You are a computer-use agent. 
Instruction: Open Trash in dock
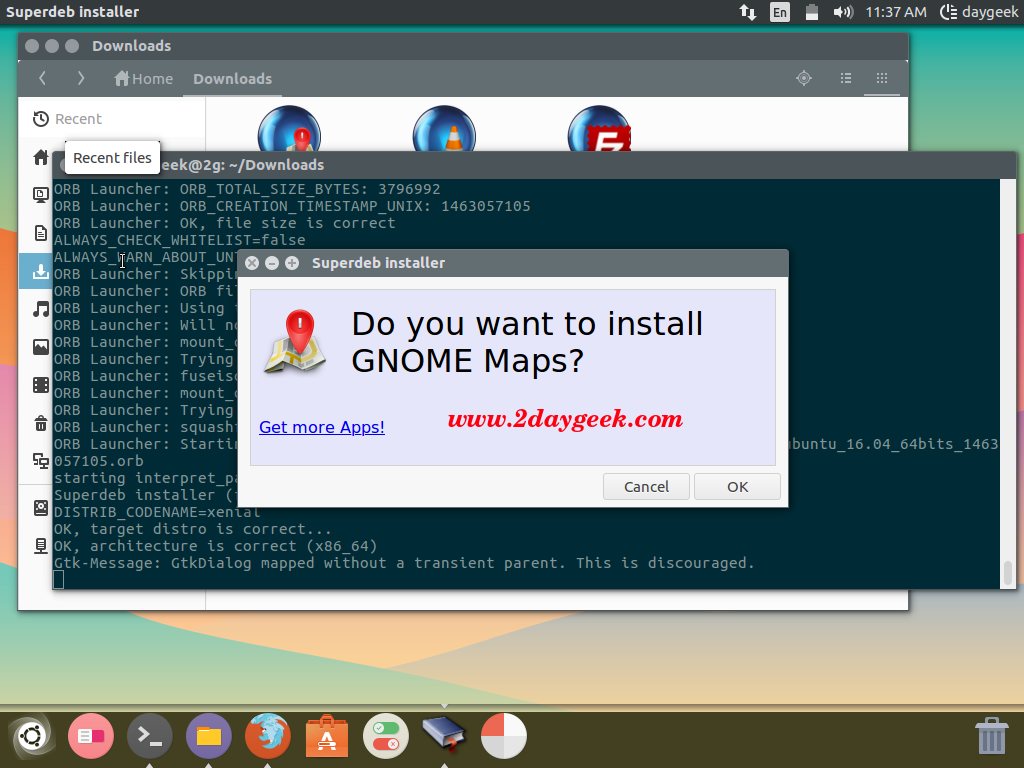(991, 736)
